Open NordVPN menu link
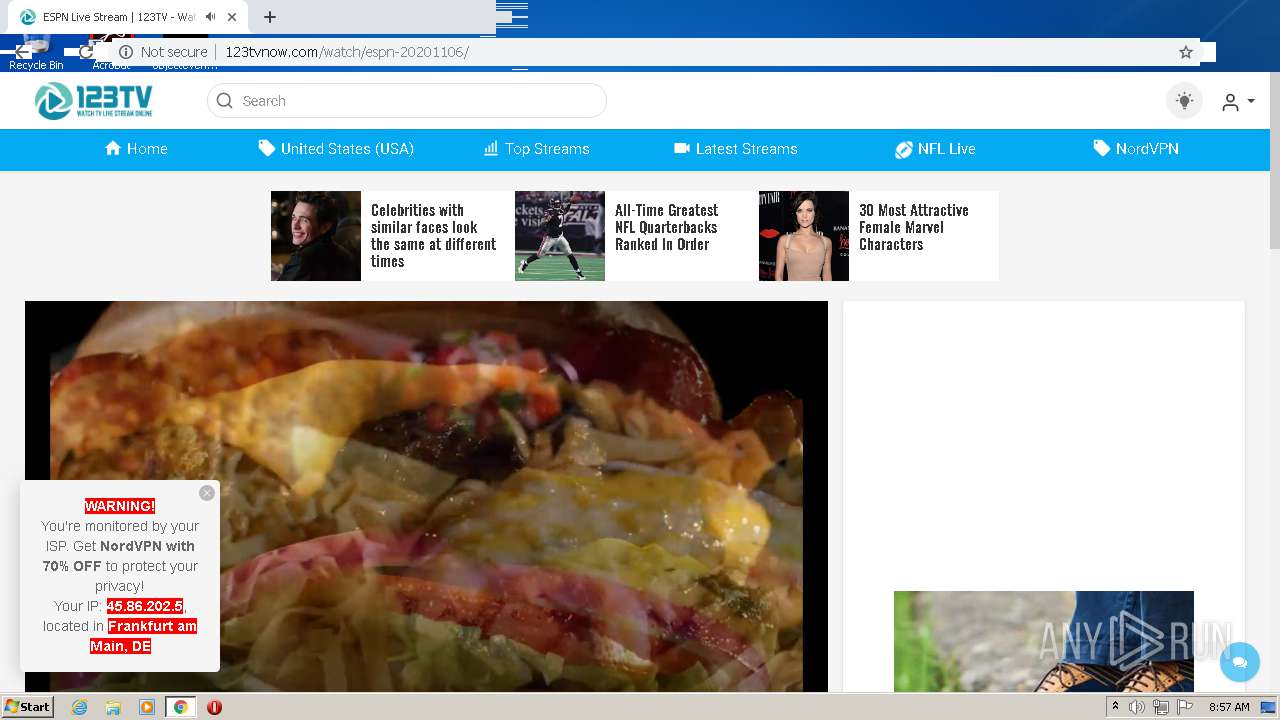This screenshot has height=720, width=1280. pyautogui.click(x=1136, y=149)
